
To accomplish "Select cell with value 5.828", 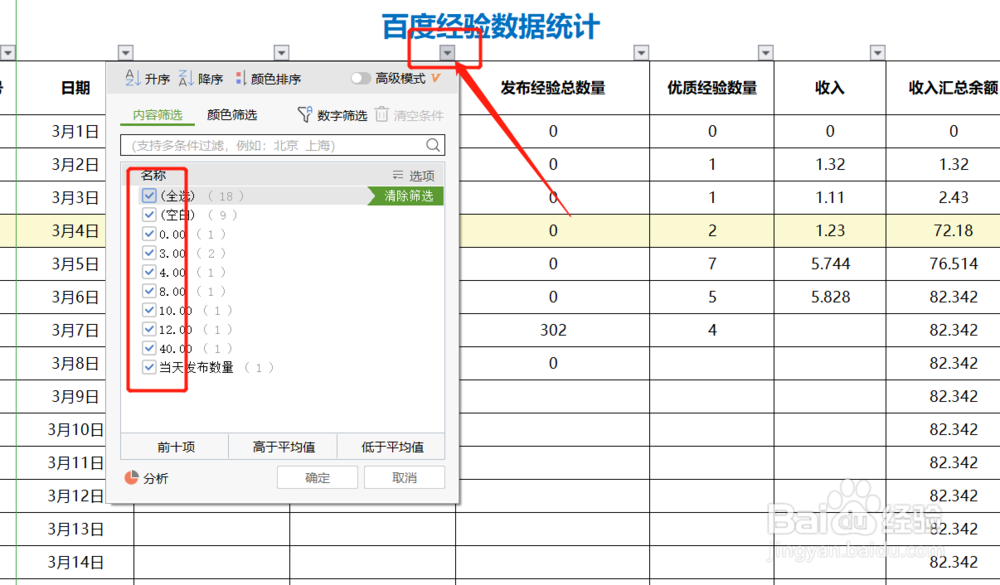I will click(x=830, y=297).
